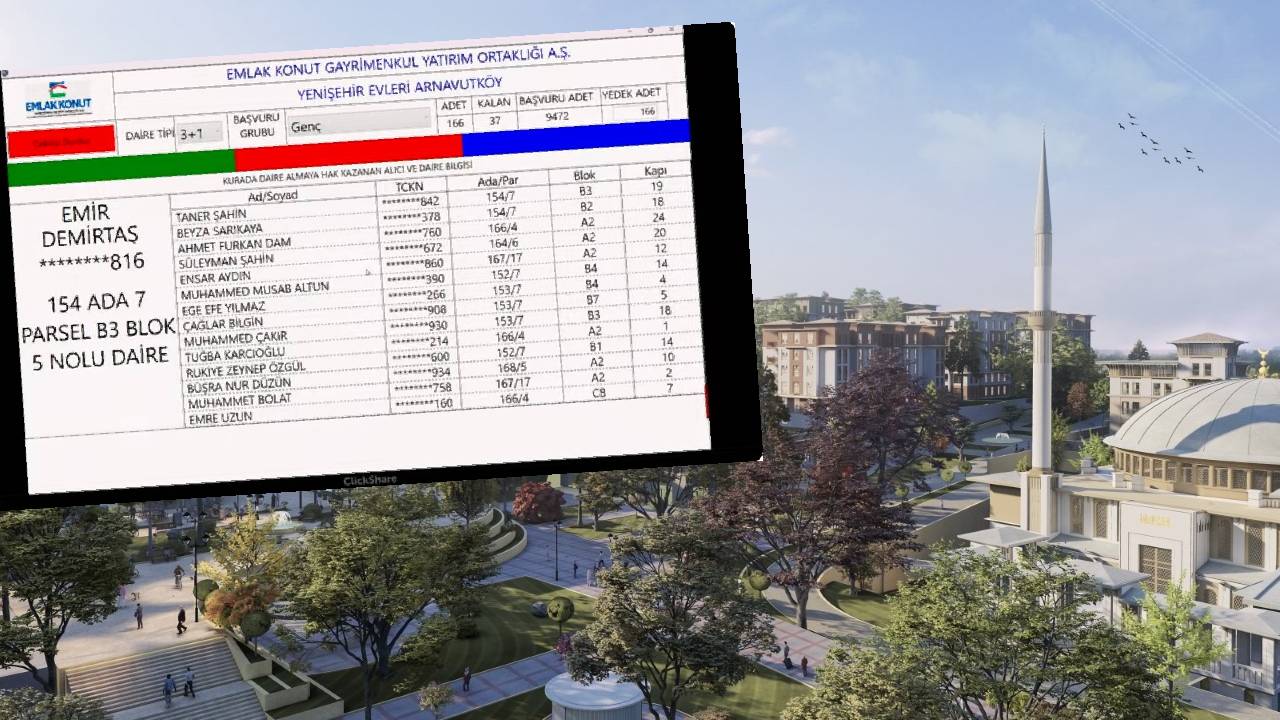Click the Blok column header
This screenshot has width=1280, height=720.
point(584,175)
